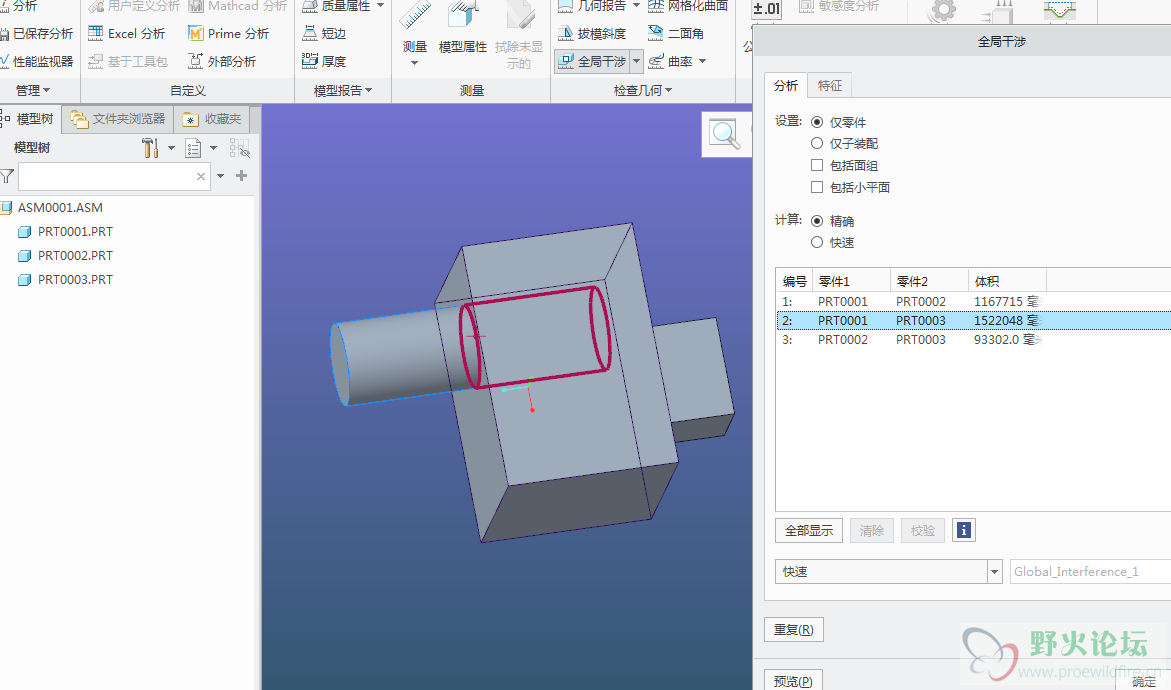1171x690 pixels.
Task: Click the blue info icon in the dialog
Action: pos(963,530)
